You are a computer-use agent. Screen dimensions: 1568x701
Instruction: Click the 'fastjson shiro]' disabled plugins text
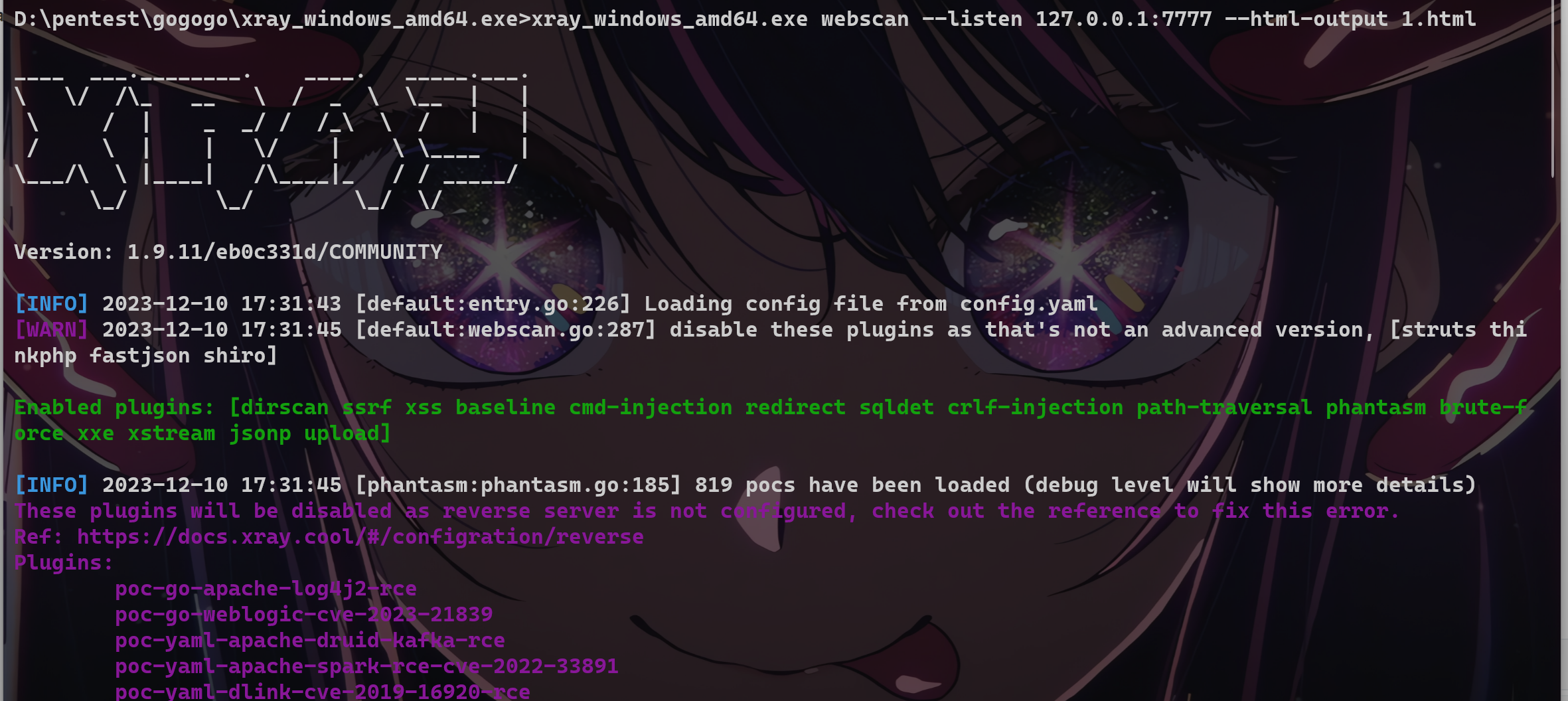[x=183, y=355]
